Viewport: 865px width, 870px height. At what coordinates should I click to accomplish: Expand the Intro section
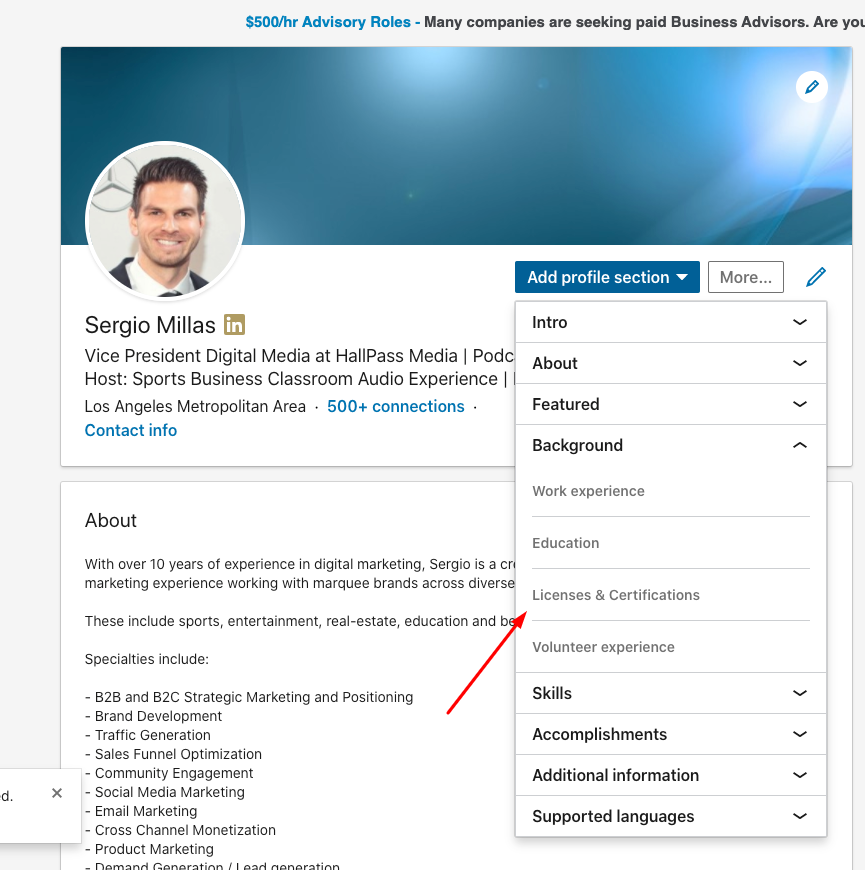click(x=670, y=322)
